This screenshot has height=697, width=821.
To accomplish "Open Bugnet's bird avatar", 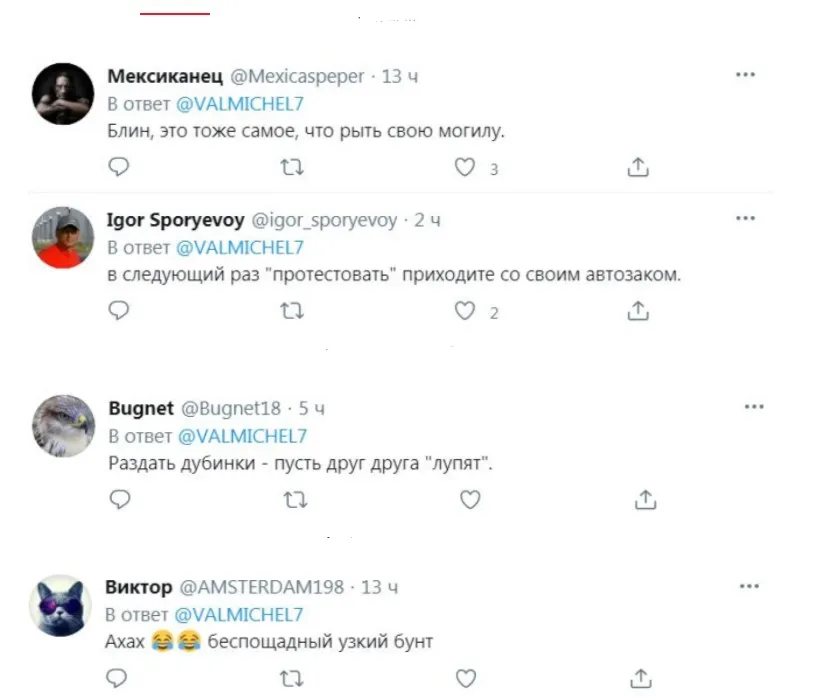I will click(63, 424).
